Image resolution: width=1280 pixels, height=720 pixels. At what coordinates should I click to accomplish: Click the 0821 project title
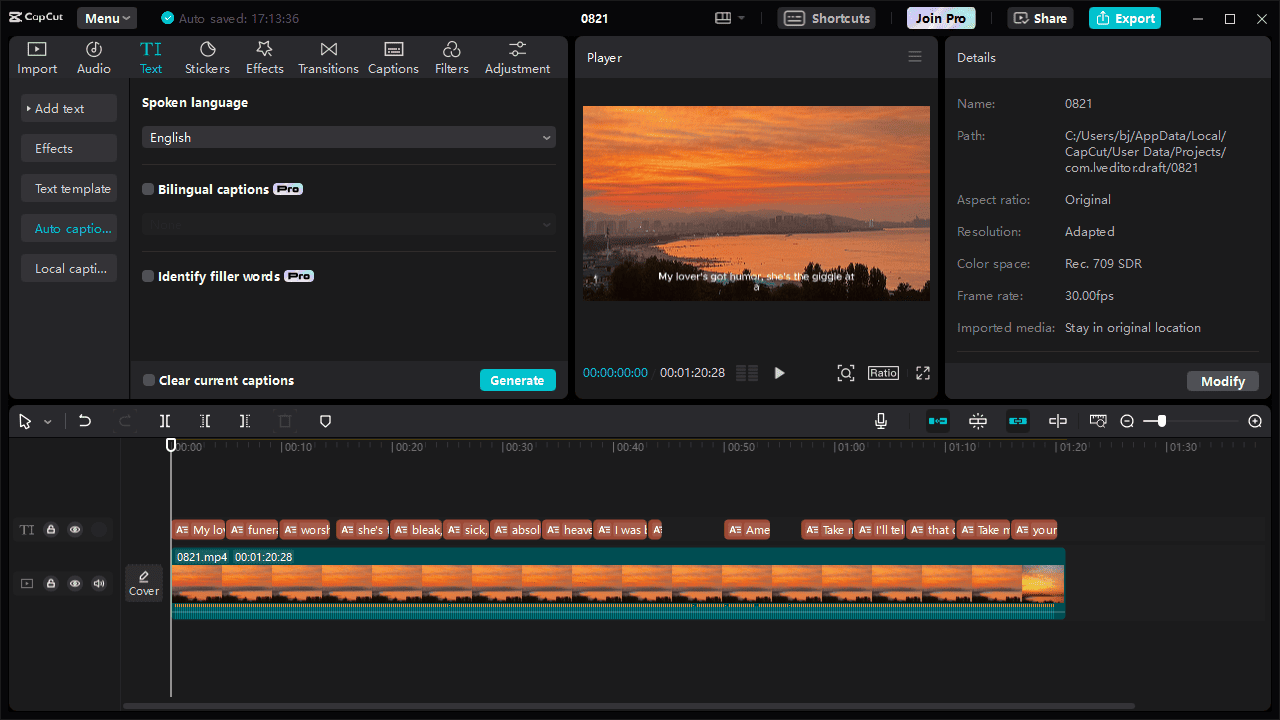(x=594, y=18)
